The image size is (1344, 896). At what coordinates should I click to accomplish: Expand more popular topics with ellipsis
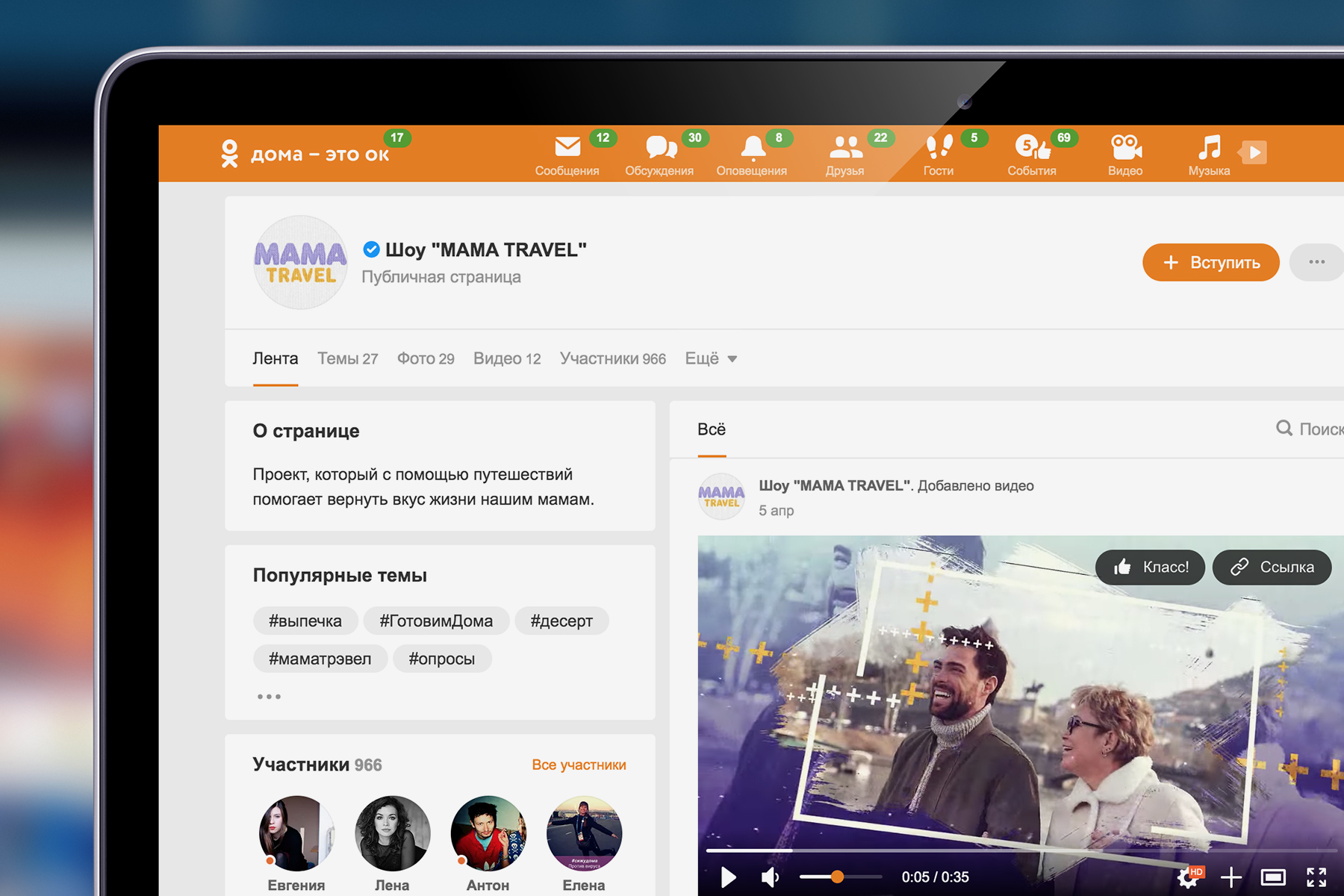(x=269, y=697)
